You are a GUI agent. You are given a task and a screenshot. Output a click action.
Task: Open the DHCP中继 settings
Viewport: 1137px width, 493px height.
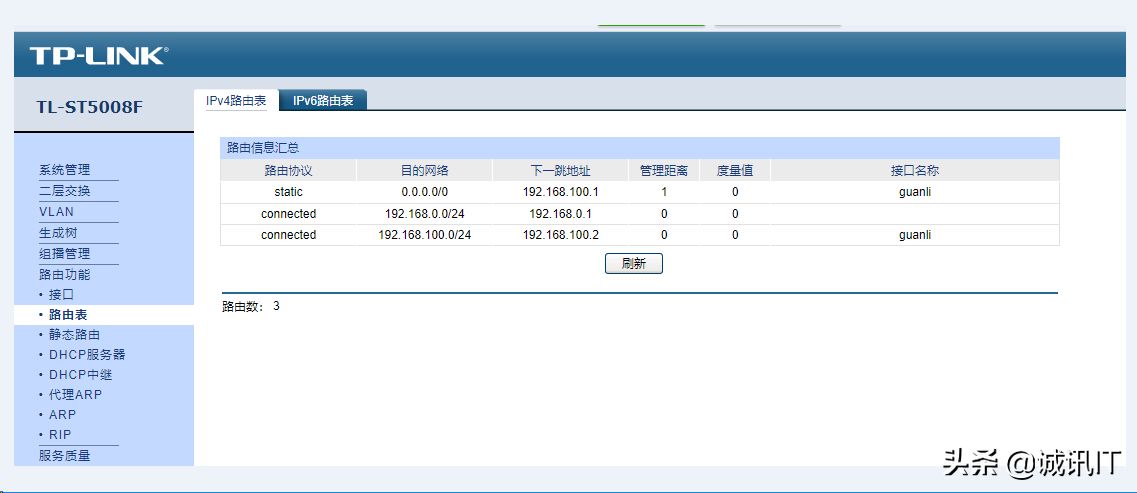pos(80,375)
